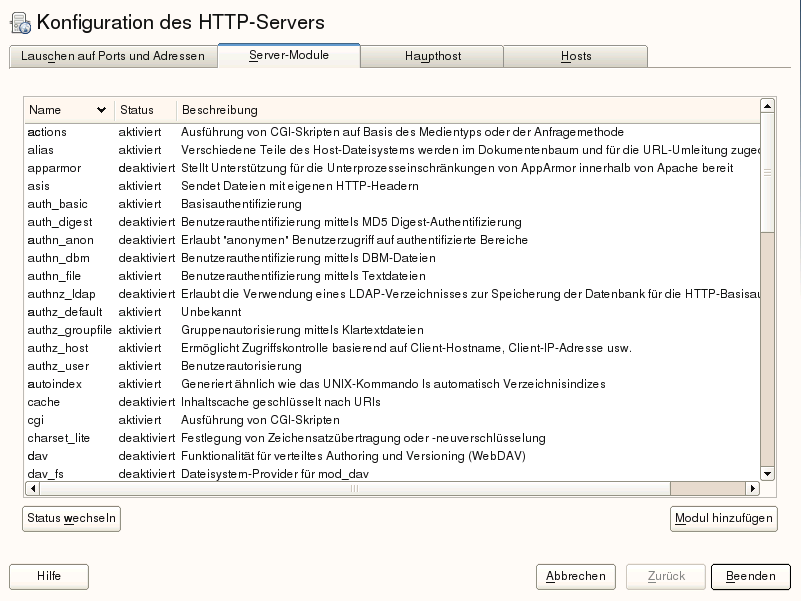This screenshot has width=801, height=601.
Task: Select the auth_digest module row
Action: pyautogui.click(x=64, y=222)
